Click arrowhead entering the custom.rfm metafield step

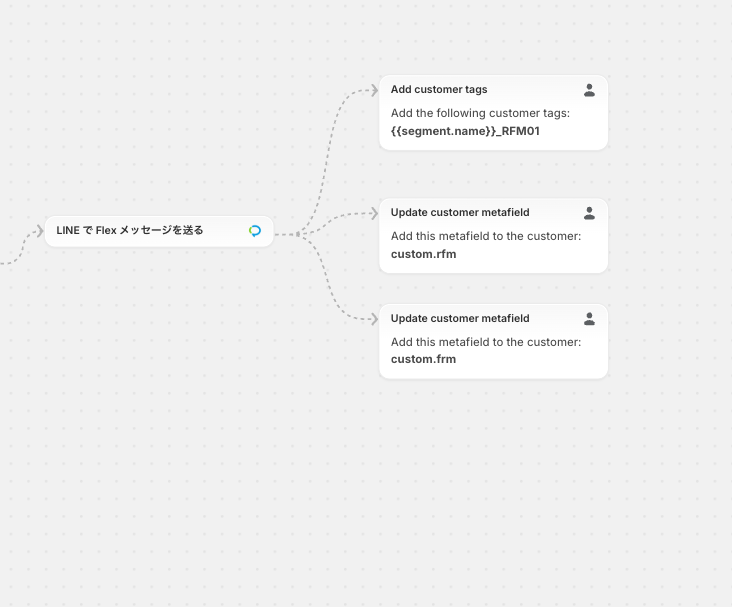[372, 213]
